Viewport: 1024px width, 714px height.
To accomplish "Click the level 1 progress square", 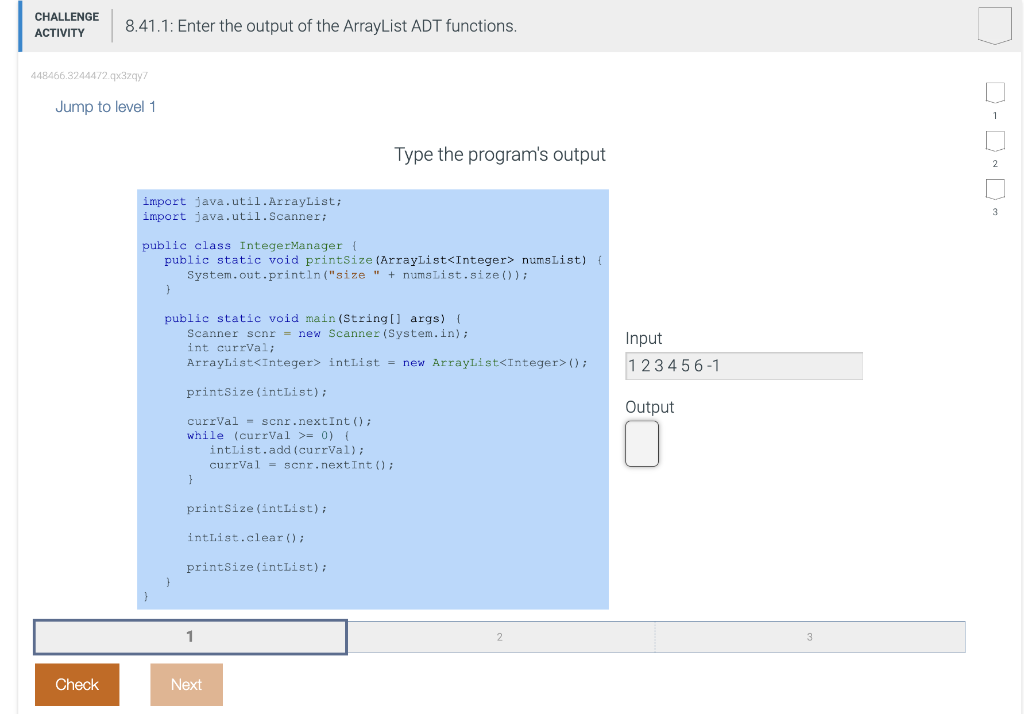I will (x=995, y=91).
